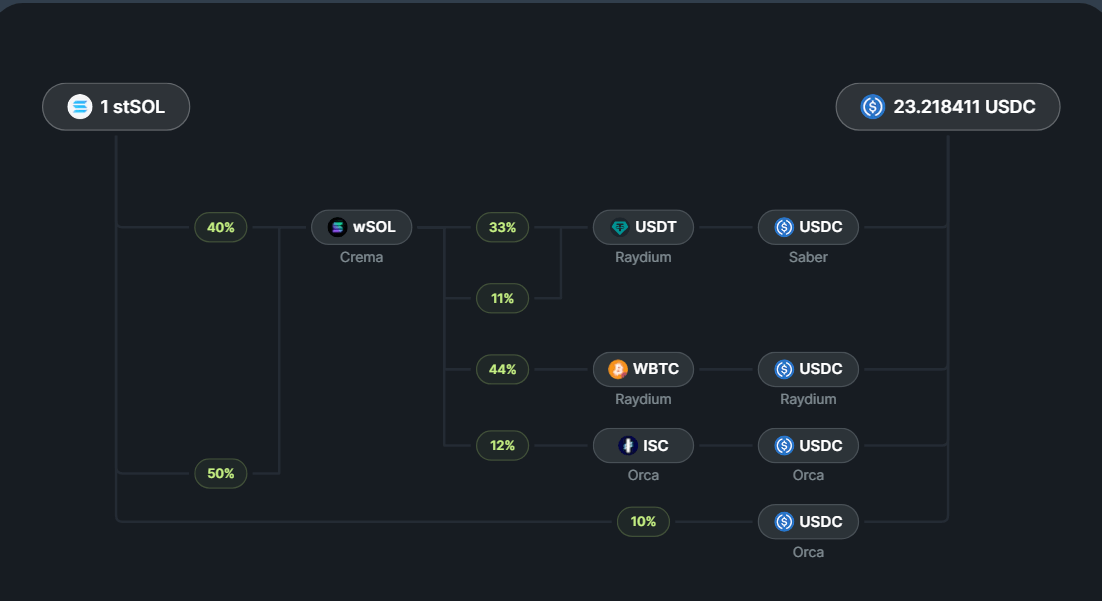Screen dimensions: 1102x601
Task: Click the Orca label under ISC
Action: click(643, 475)
